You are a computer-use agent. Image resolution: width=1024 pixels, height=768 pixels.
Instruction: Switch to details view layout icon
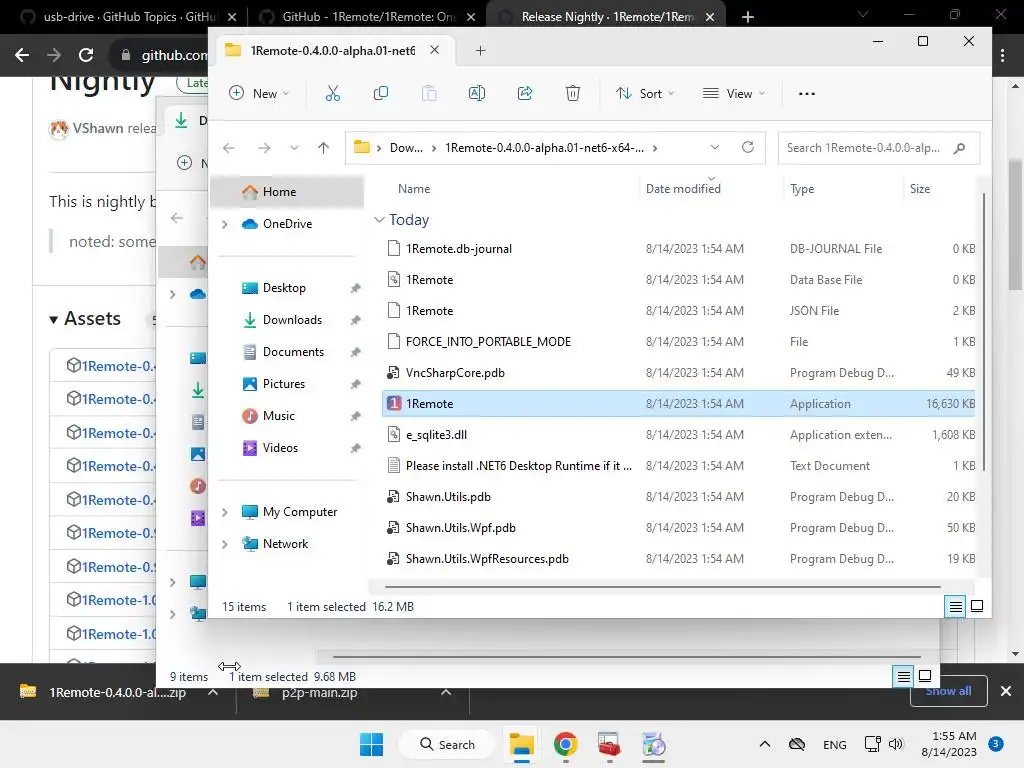tap(955, 607)
